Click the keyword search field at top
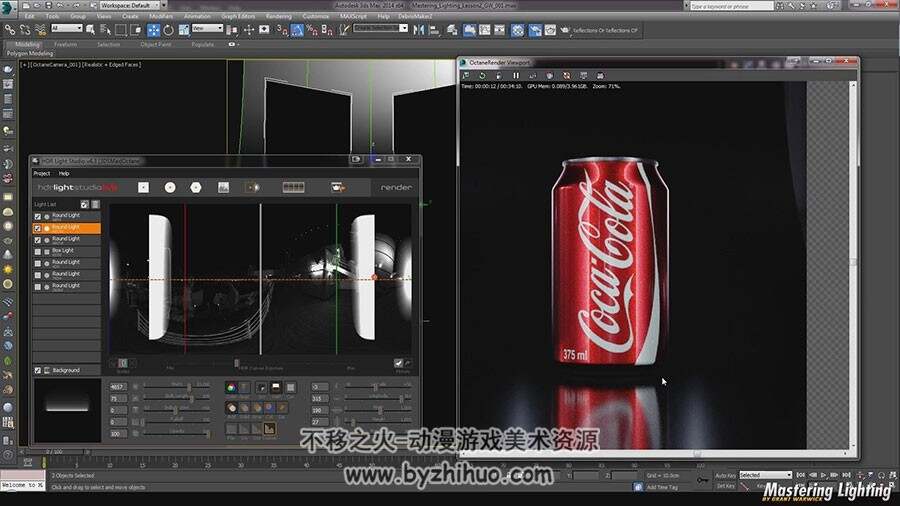900x506 pixels. 732,6
